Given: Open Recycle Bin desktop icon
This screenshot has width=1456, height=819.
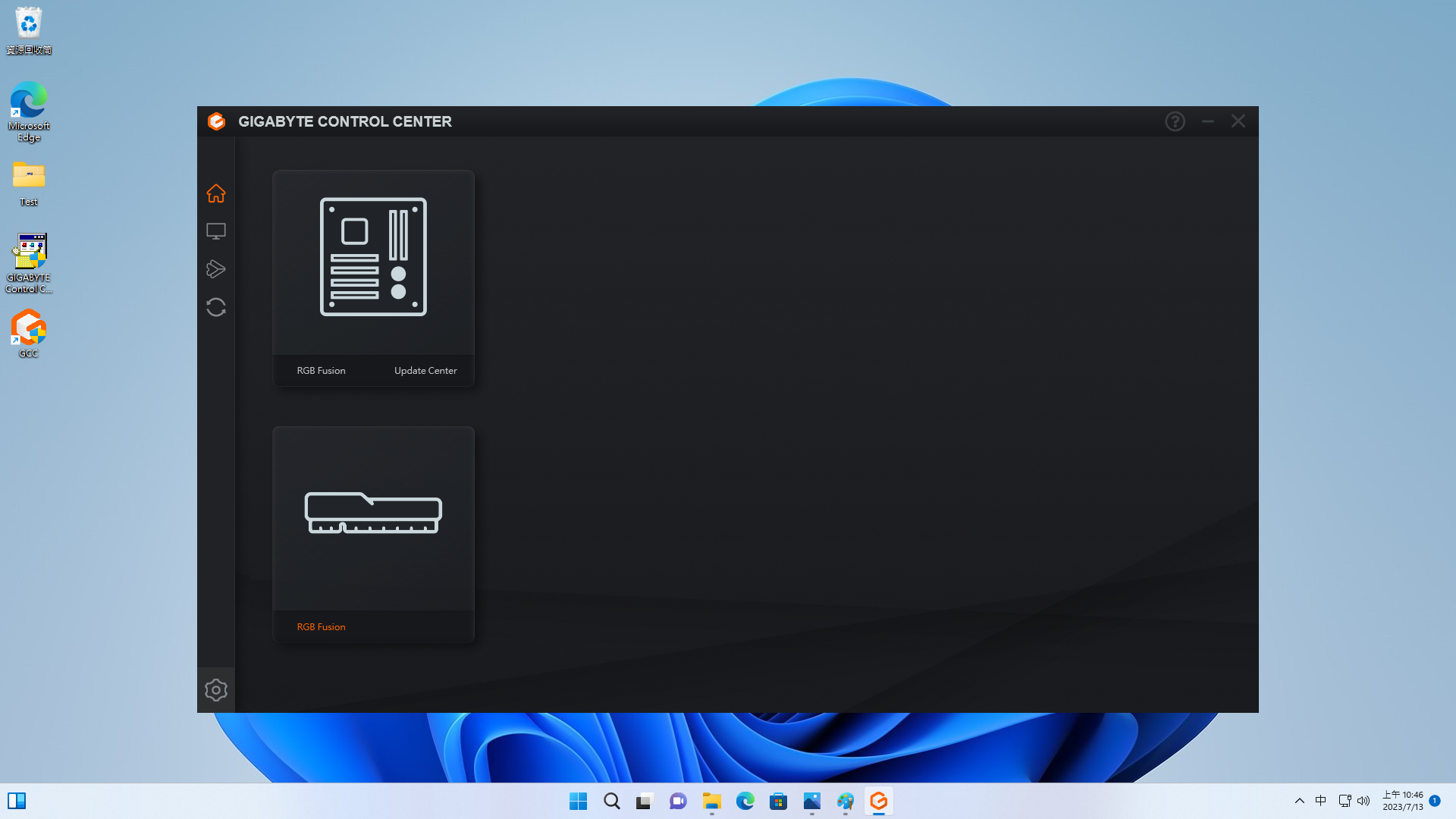Looking at the screenshot, I should pos(29,30).
